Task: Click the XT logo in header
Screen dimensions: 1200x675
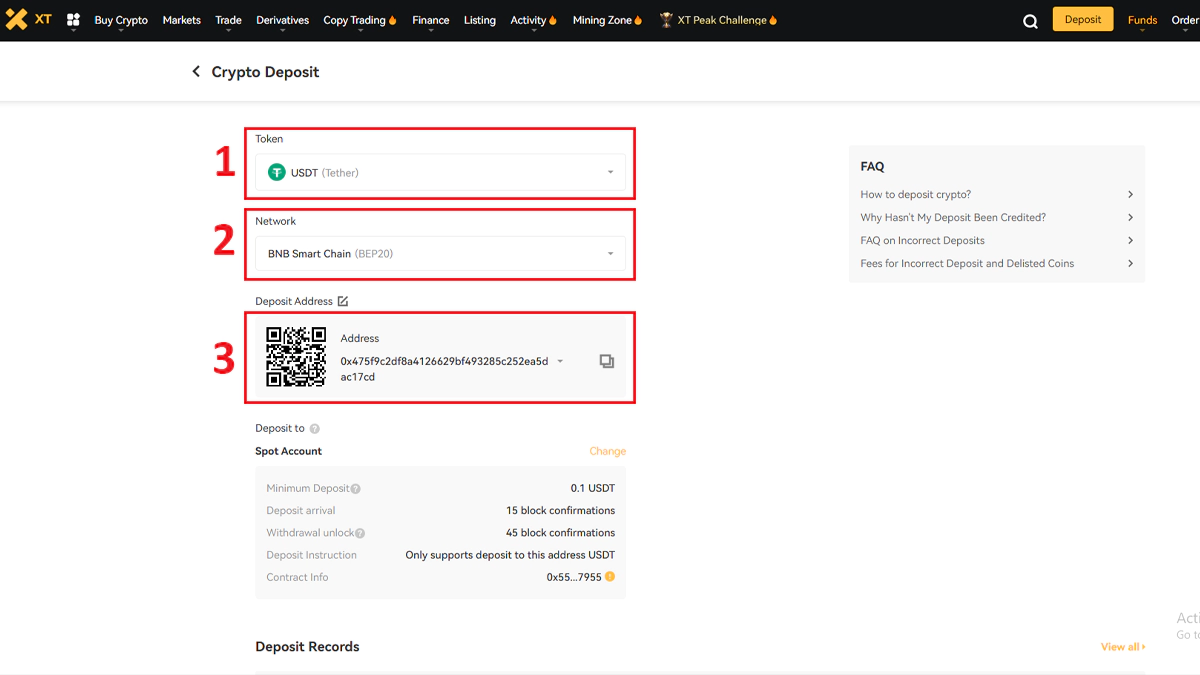Action: [x=28, y=19]
